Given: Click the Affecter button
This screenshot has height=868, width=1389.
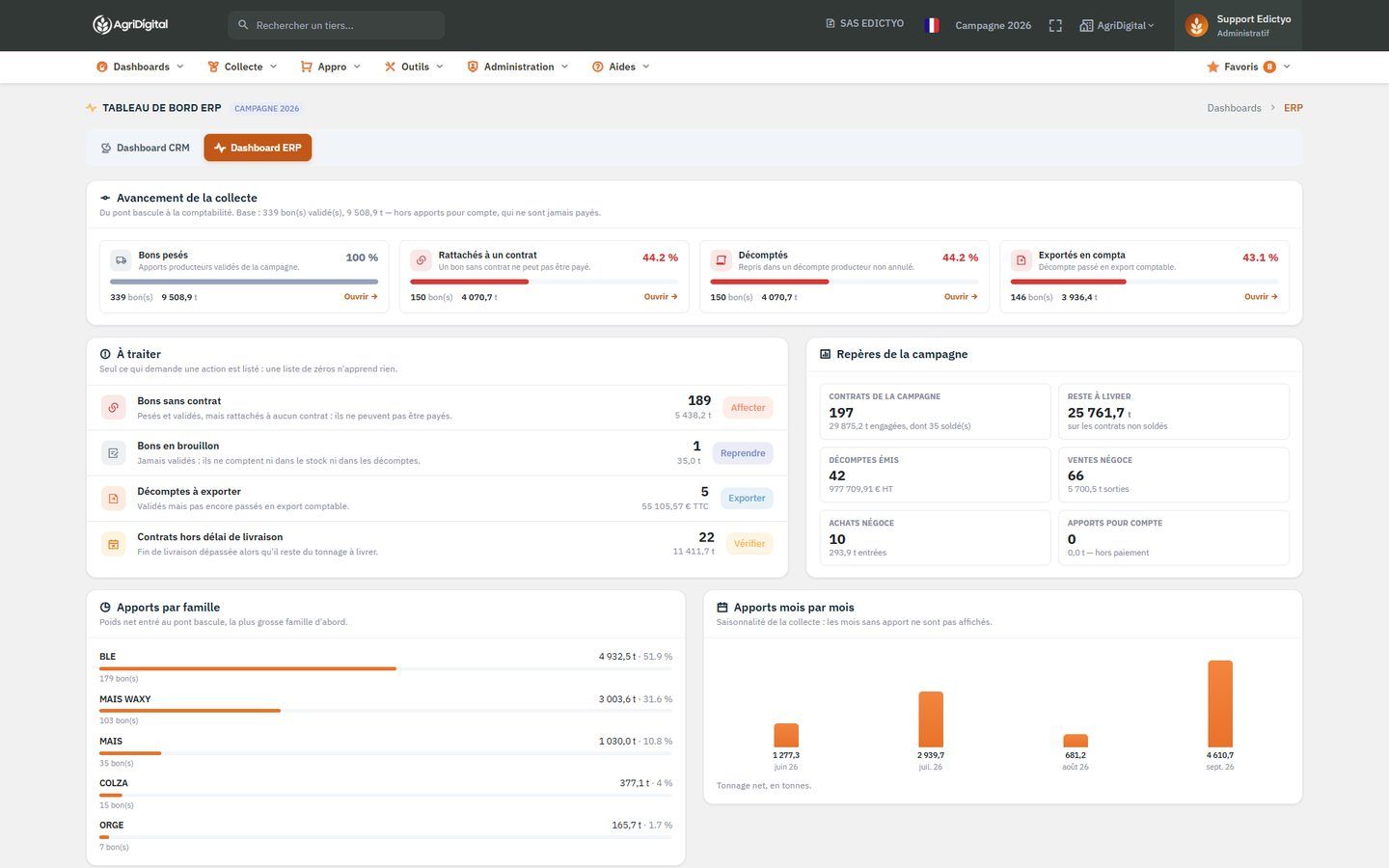Looking at the screenshot, I should pyautogui.click(x=748, y=408).
